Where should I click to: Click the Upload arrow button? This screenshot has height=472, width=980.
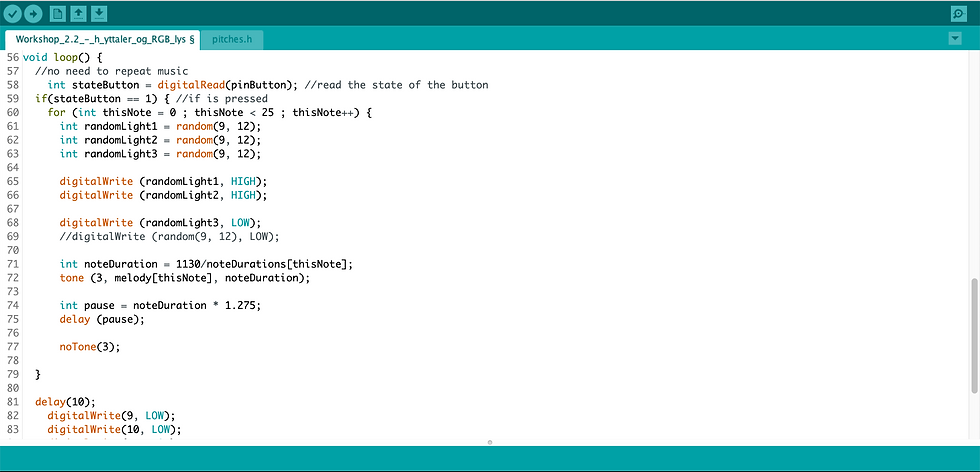tap(32, 13)
